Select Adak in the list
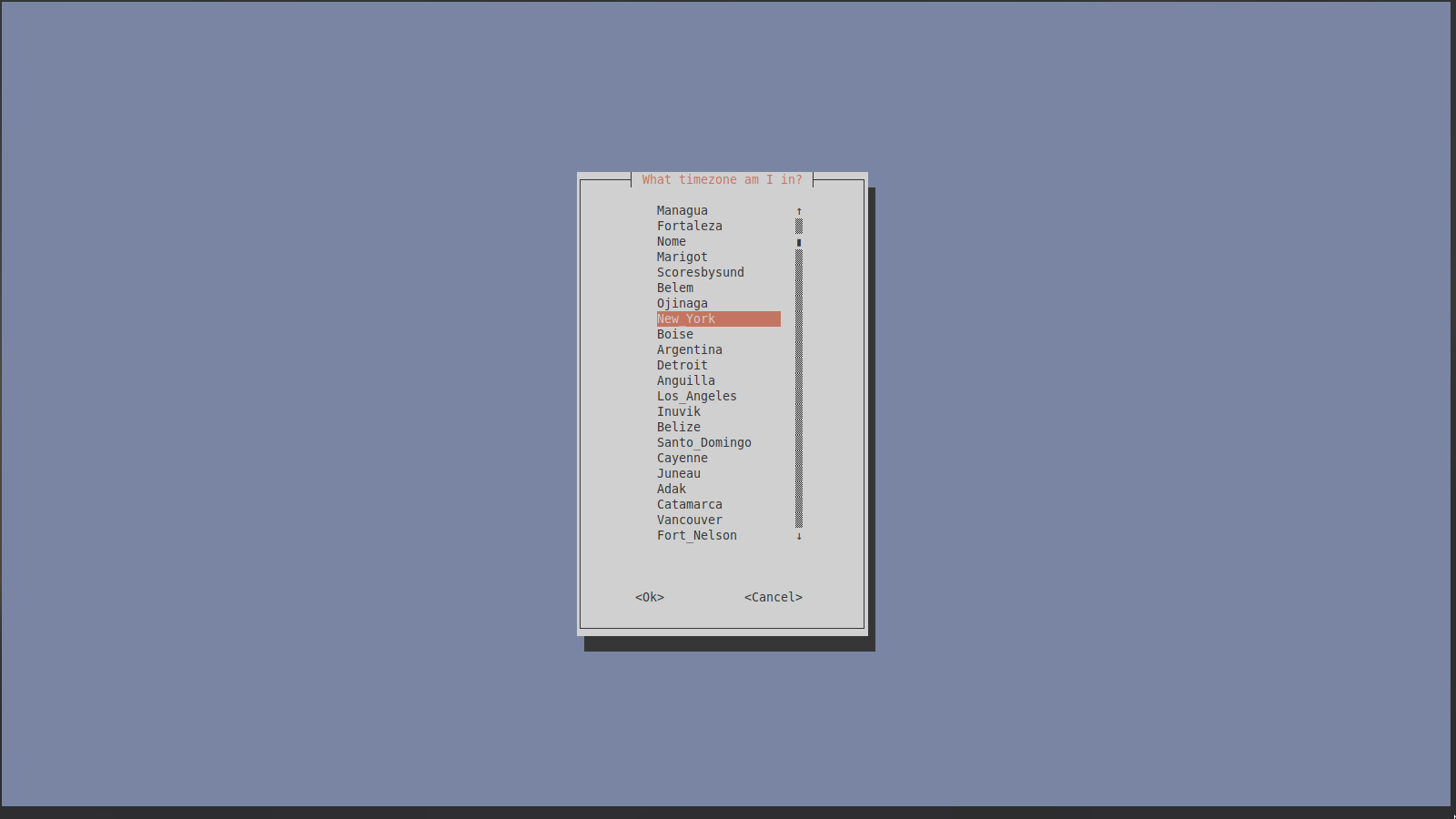Screen dimensions: 1456x819 (672, 489)
